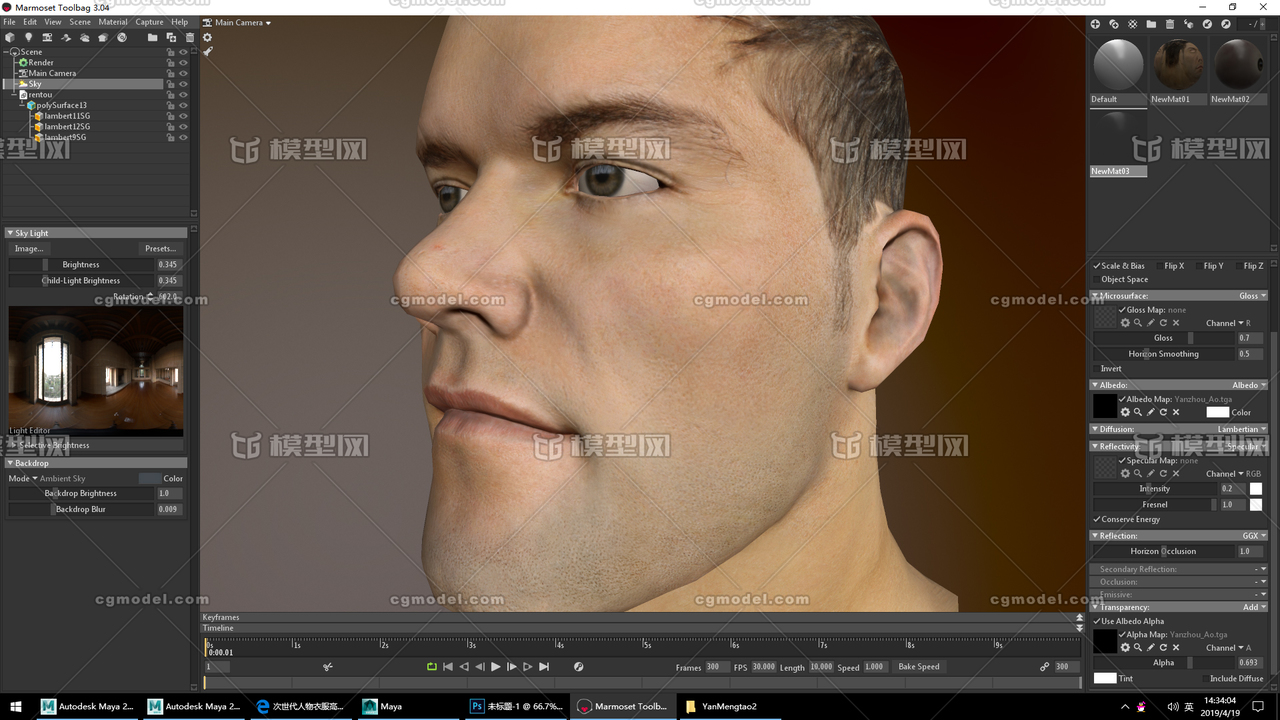The height and width of the screenshot is (720, 1280).
Task: Adjust the sky Brightness slider
Action: coord(81,265)
